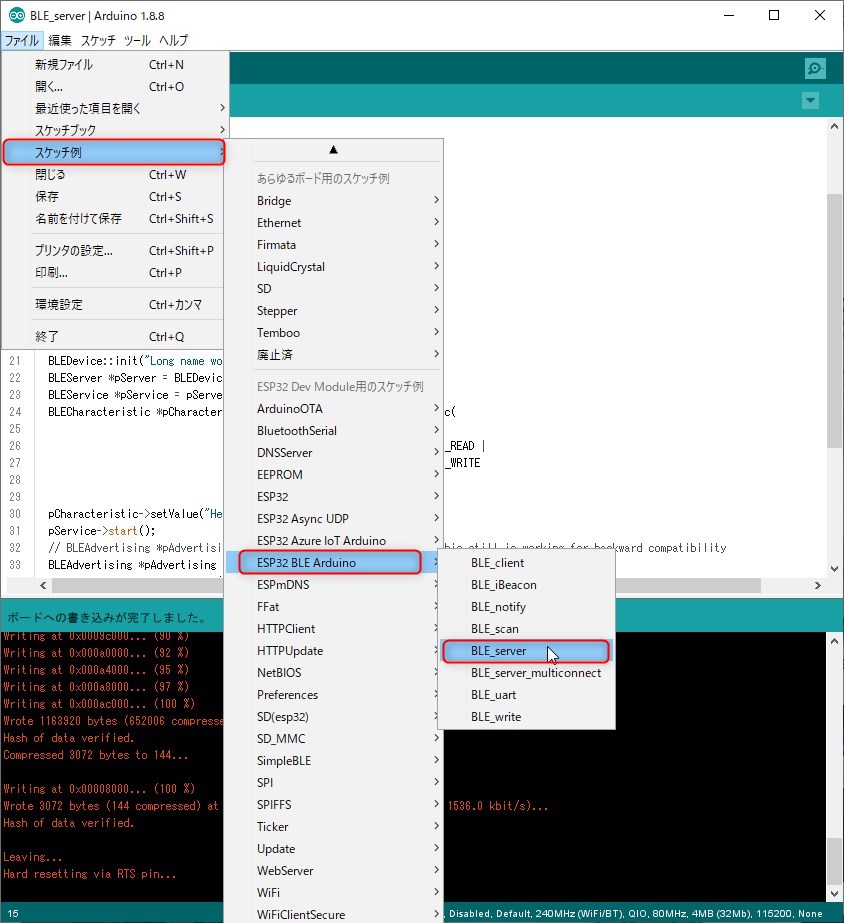
Task: Open the ファイル menu
Action: [21, 41]
